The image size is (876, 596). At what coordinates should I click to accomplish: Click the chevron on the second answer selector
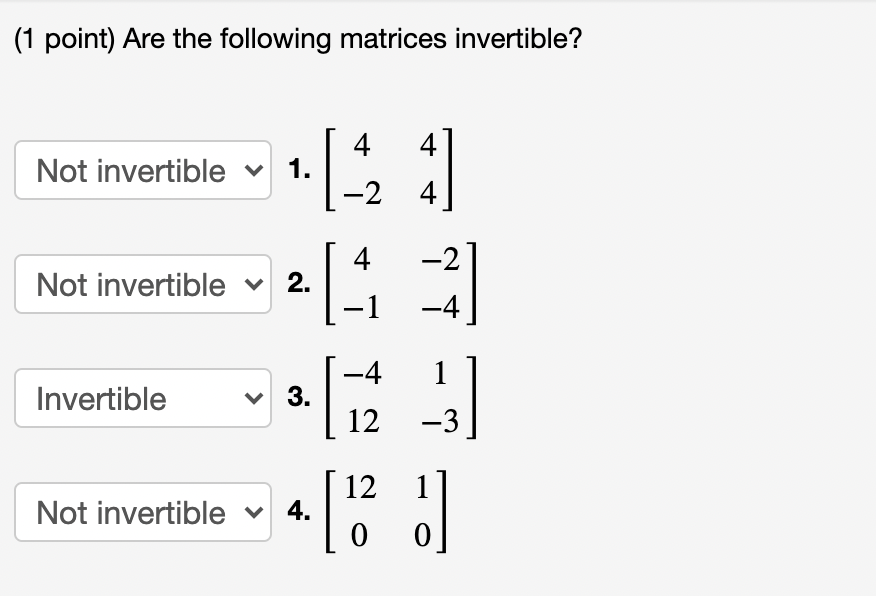click(x=253, y=284)
